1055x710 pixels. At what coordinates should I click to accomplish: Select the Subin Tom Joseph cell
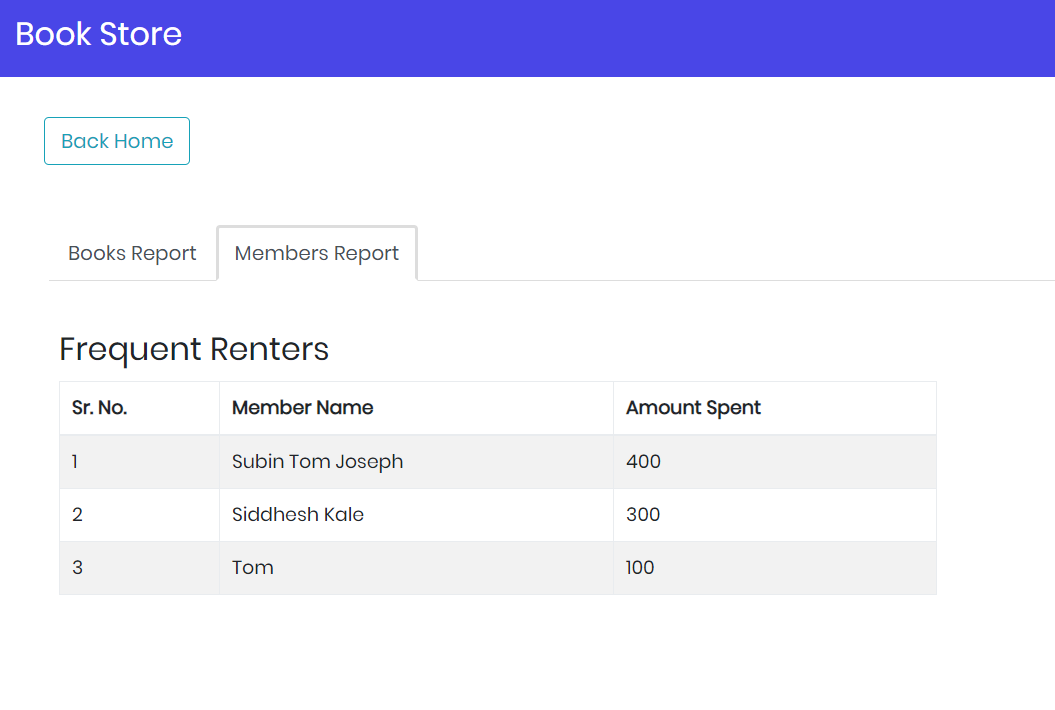point(416,462)
